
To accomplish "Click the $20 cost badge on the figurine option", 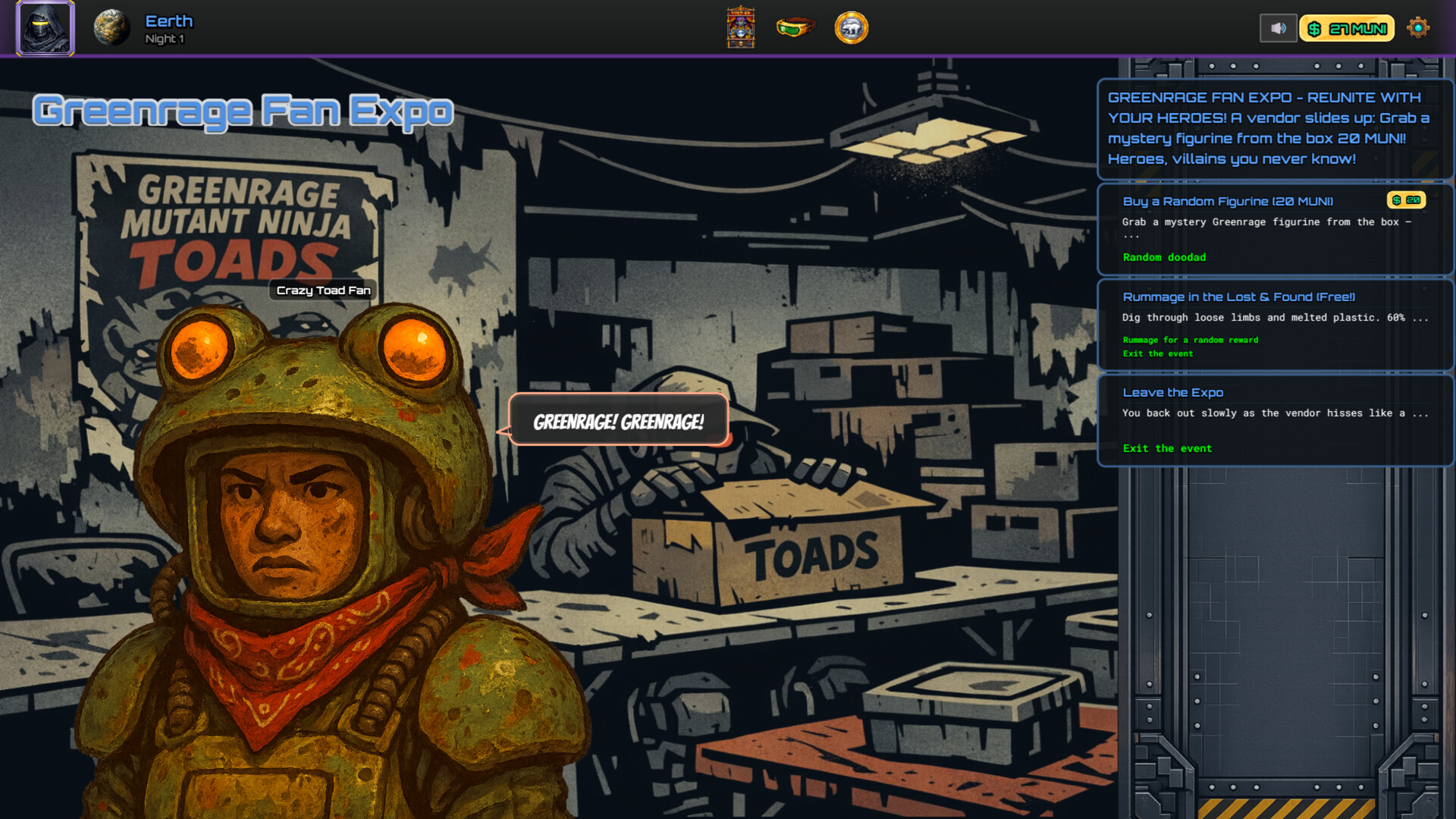I will 1407,200.
